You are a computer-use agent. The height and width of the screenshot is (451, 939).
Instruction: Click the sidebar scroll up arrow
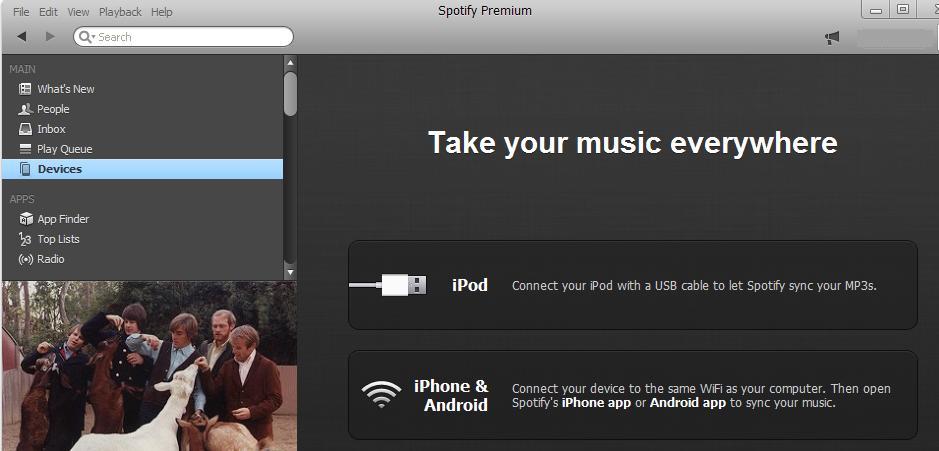290,62
